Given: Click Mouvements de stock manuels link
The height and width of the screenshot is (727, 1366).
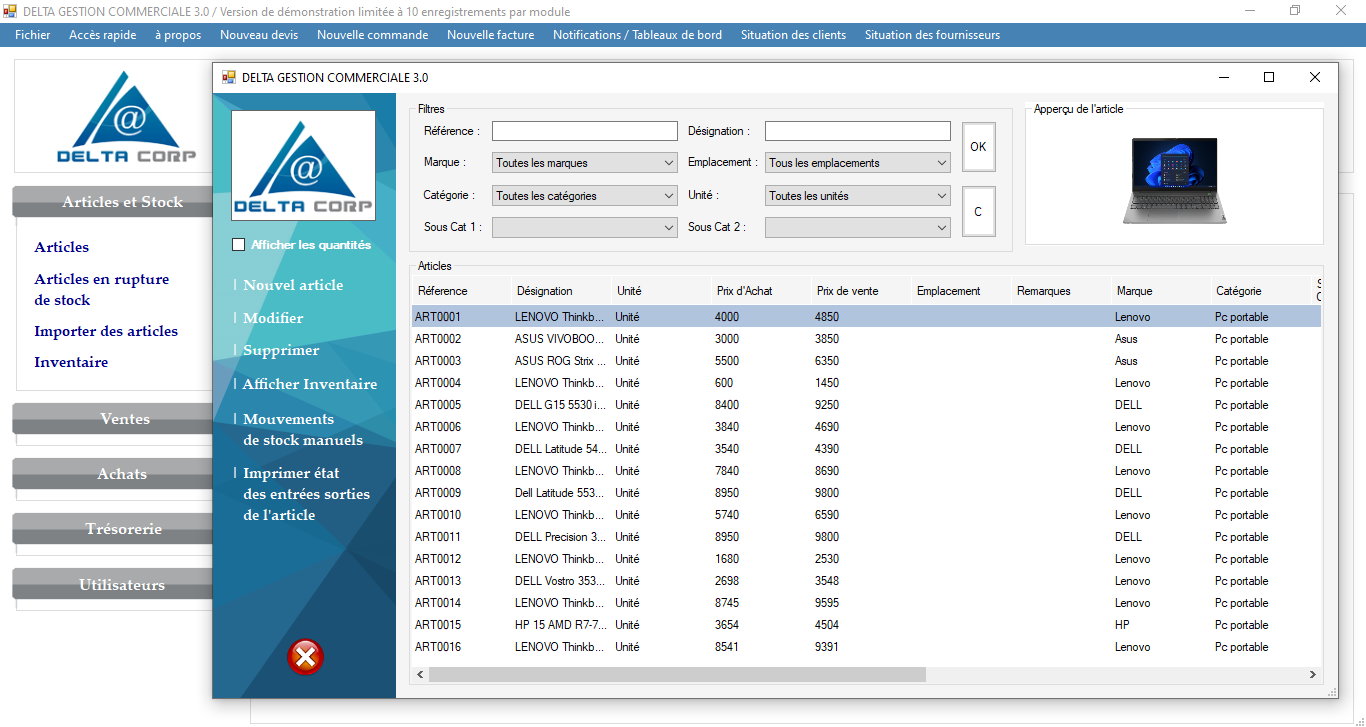Looking at the screenshot, I should pos(303,429).
